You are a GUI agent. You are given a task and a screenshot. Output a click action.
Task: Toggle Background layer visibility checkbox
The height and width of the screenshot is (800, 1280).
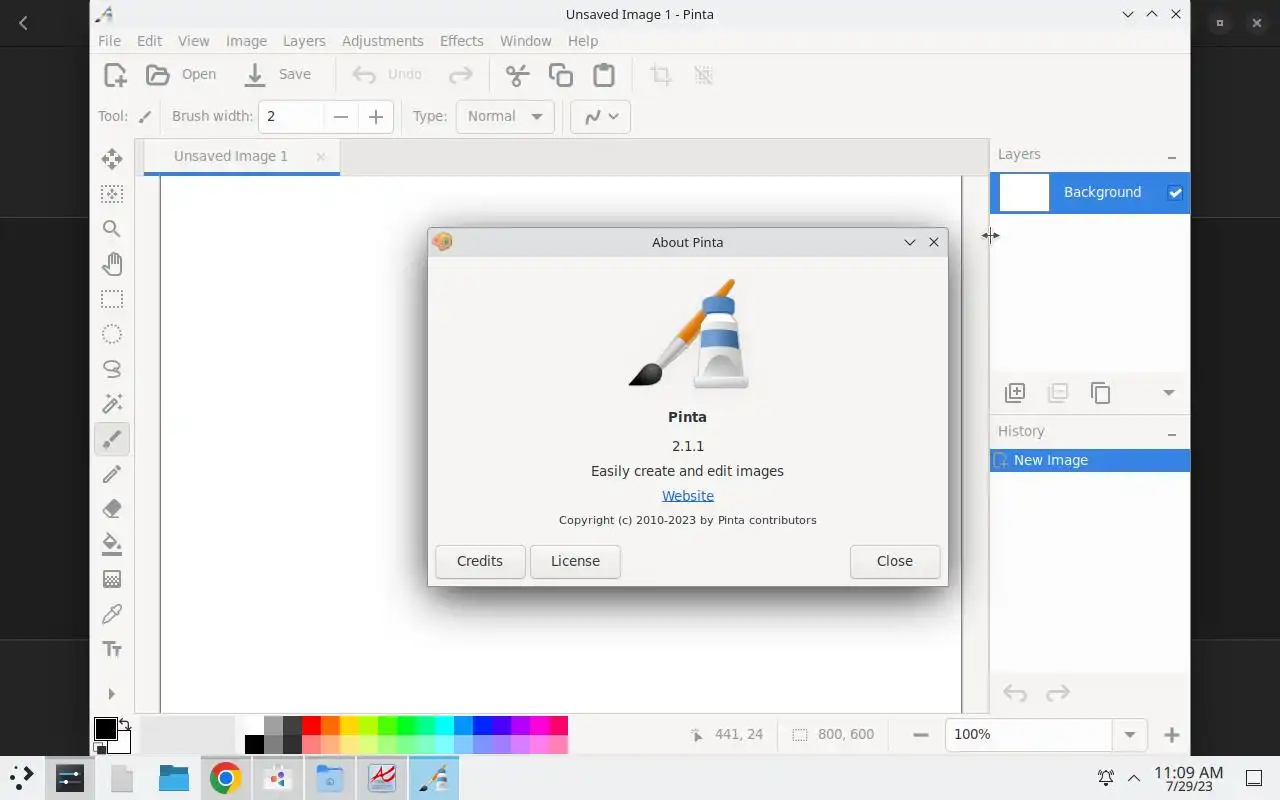(x=1175, y=193)
